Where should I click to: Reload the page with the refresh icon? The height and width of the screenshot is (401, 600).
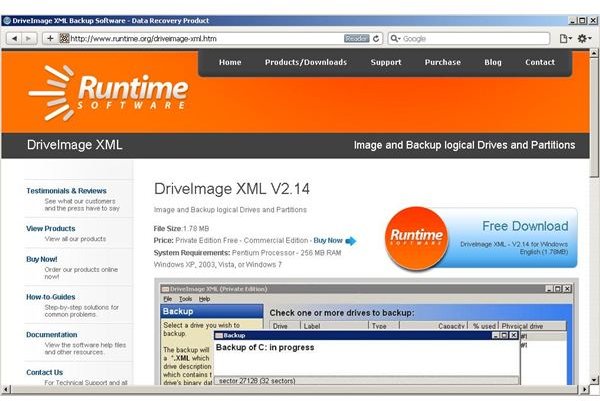(376, 38)
